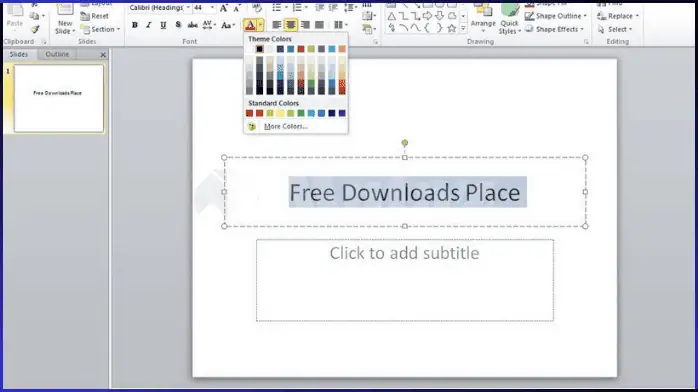This screenshot has width=698, height=392.
Task: Click the subtitle placeholder text
Action: point(404,253)
